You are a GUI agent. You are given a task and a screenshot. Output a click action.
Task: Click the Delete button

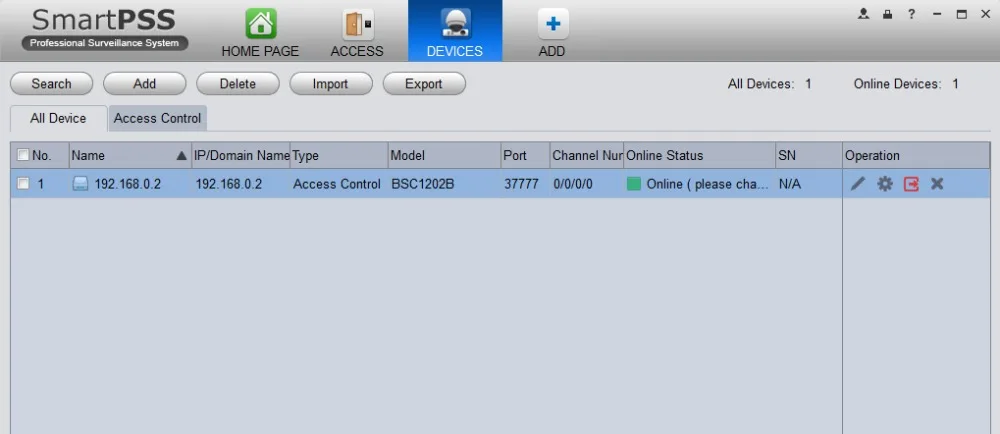tap(238, 83)
